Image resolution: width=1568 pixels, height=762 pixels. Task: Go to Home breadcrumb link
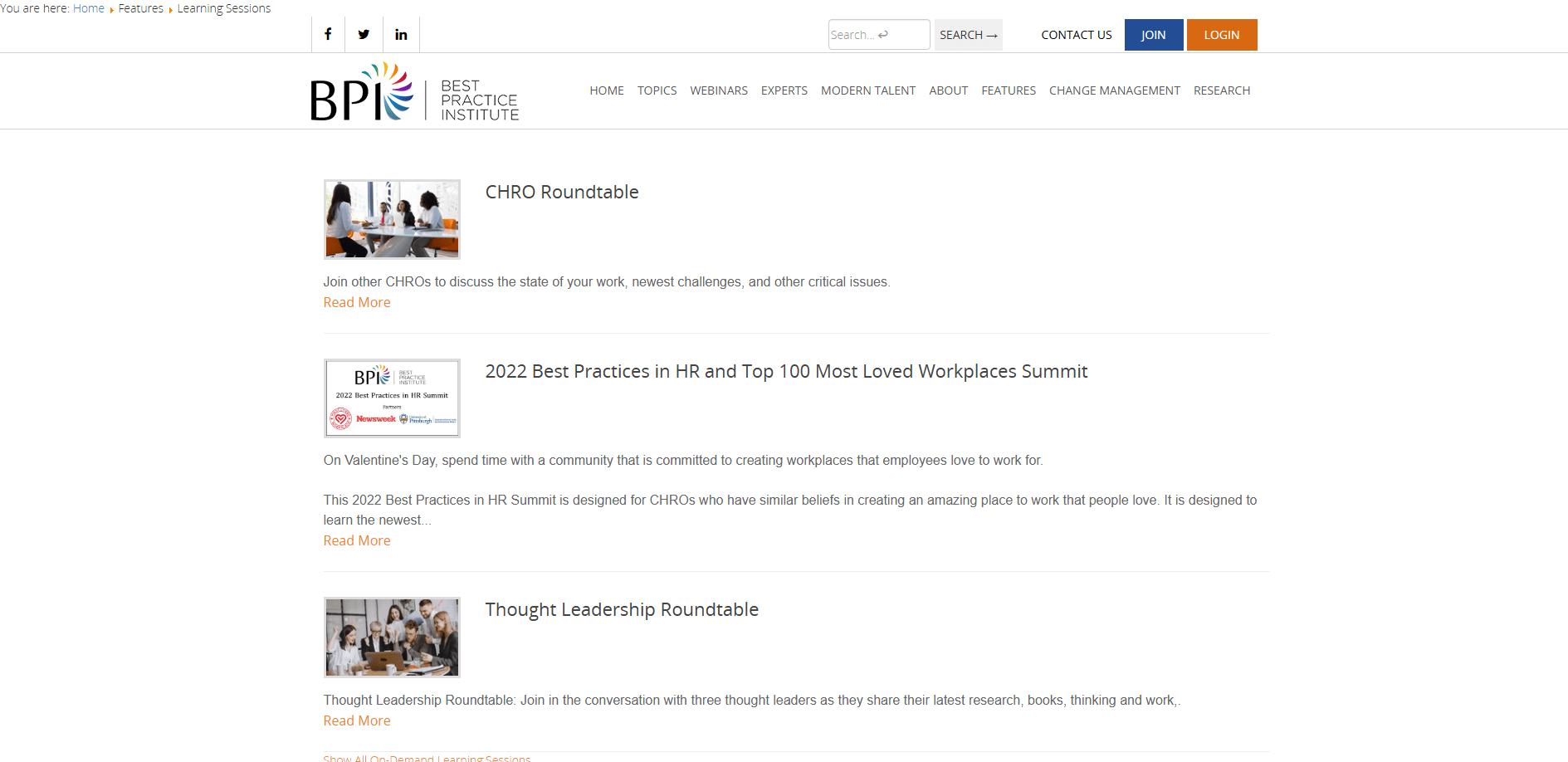tap(88, 8)
